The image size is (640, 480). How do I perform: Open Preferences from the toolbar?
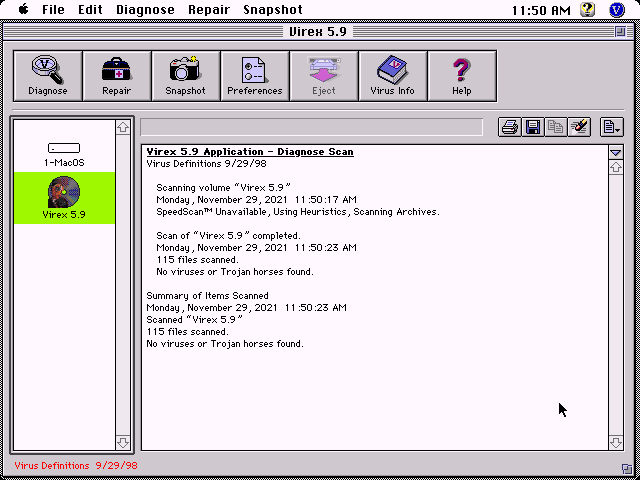click(x=255, y=76)
